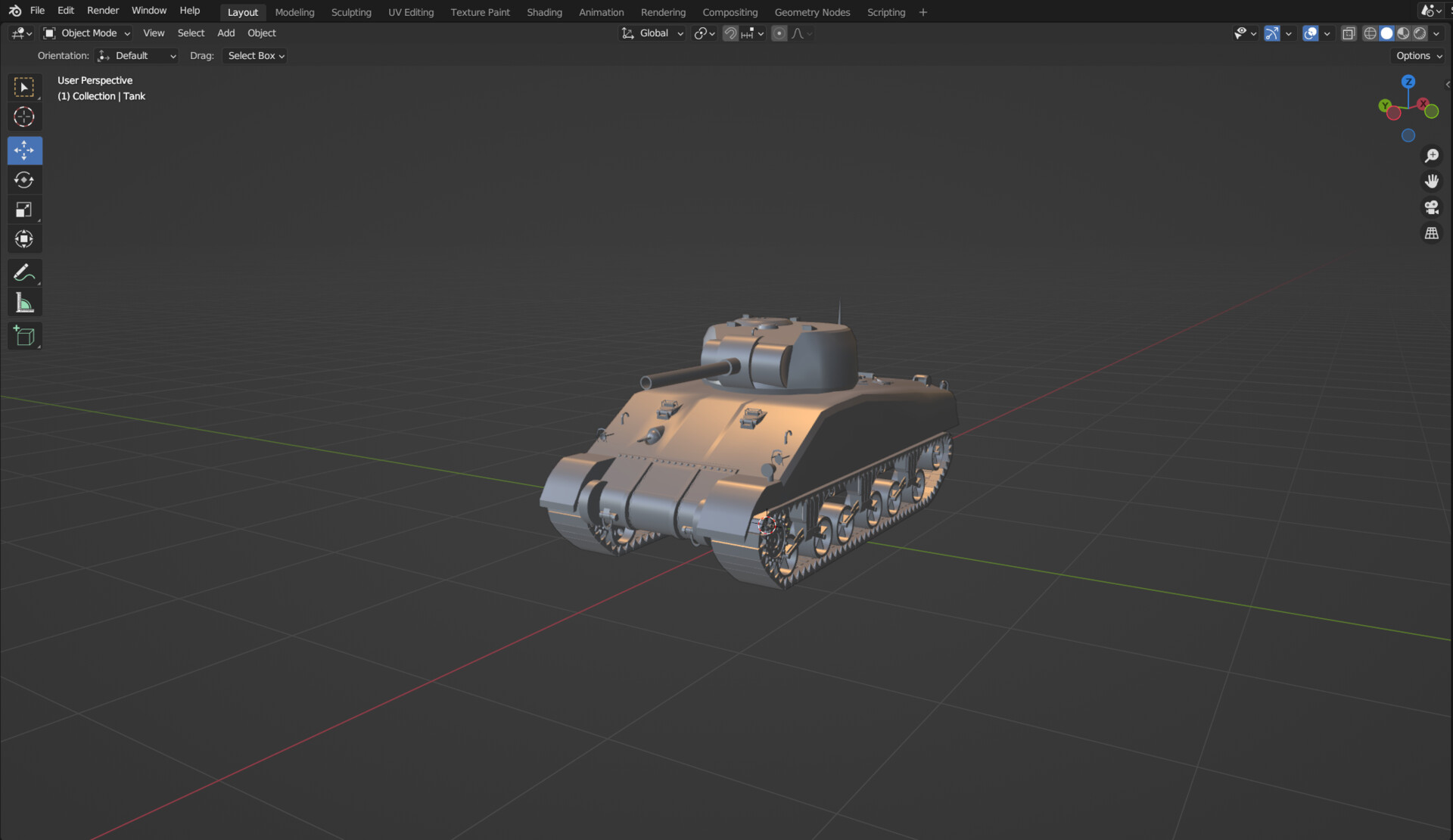
Task: Switch viewport shading to Wireframe
Action: (x=1371, y=33)
